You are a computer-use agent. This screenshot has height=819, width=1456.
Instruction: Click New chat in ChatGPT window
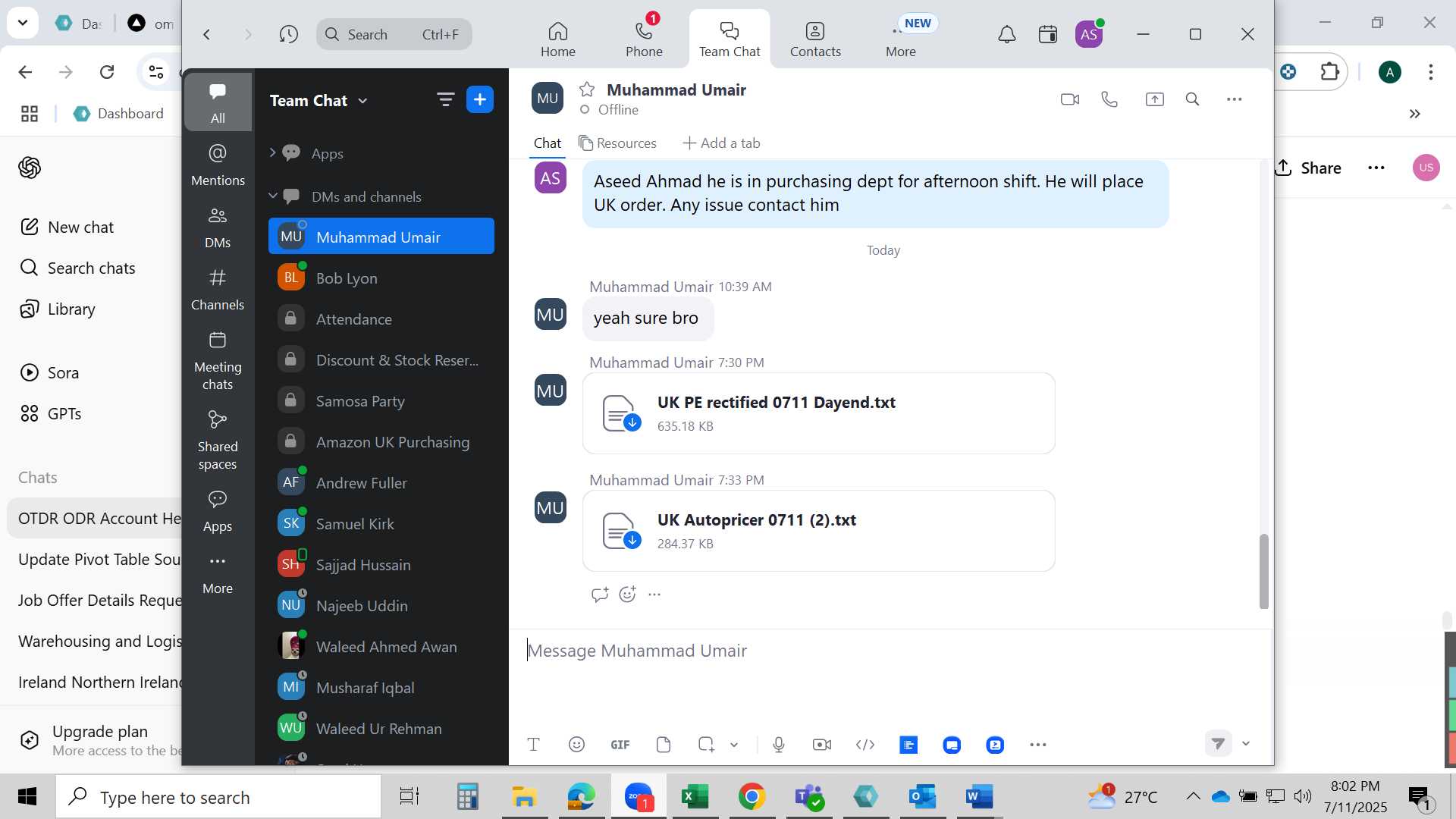(x=67, y=227)
